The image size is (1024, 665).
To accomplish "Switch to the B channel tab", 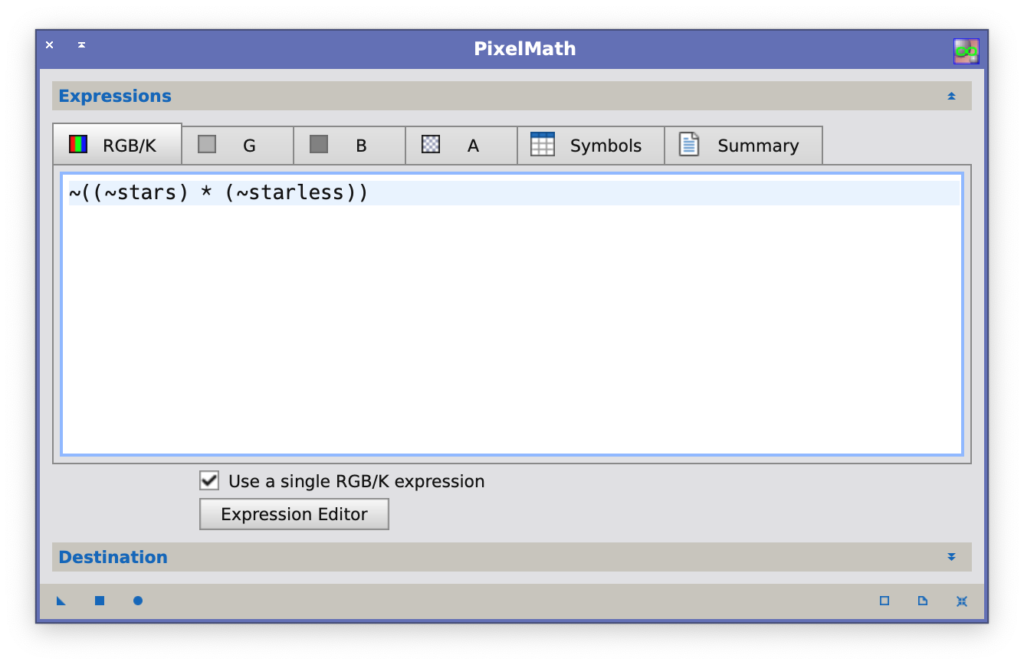I will 349,145.
